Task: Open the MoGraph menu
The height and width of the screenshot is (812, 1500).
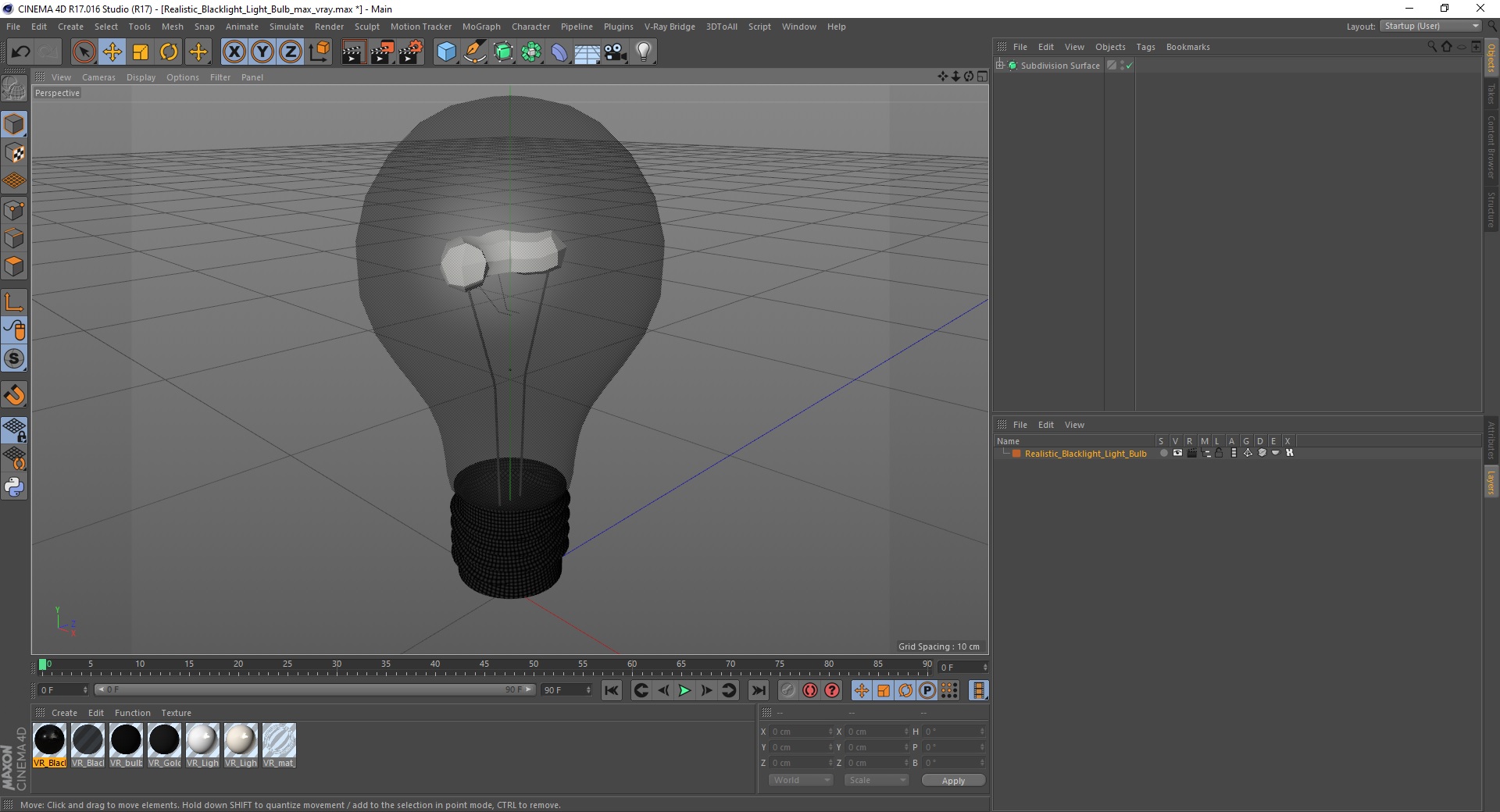Action: [481, 27]
